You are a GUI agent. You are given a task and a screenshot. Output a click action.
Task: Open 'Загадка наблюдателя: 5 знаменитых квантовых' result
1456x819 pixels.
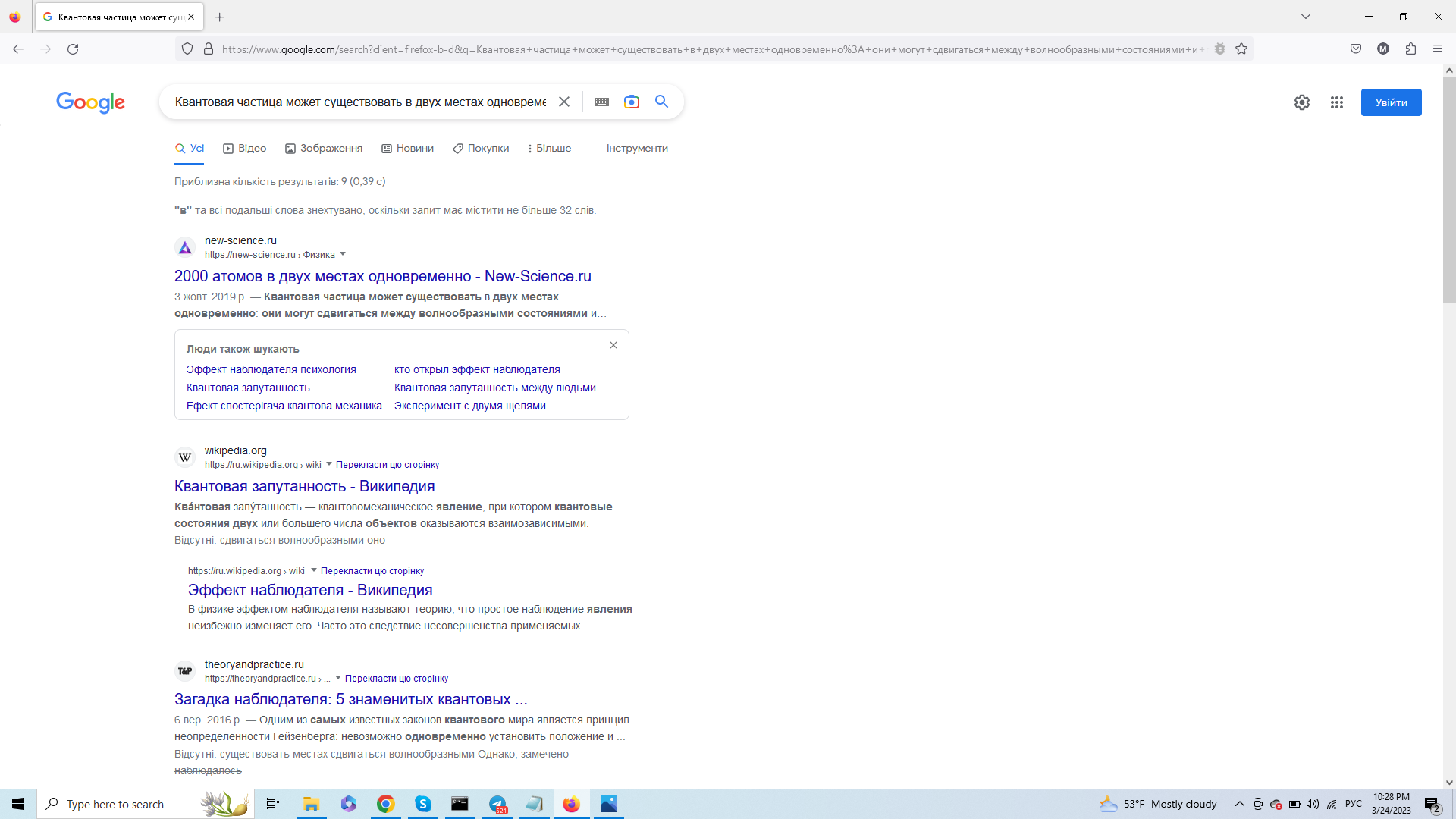point(351,699)
